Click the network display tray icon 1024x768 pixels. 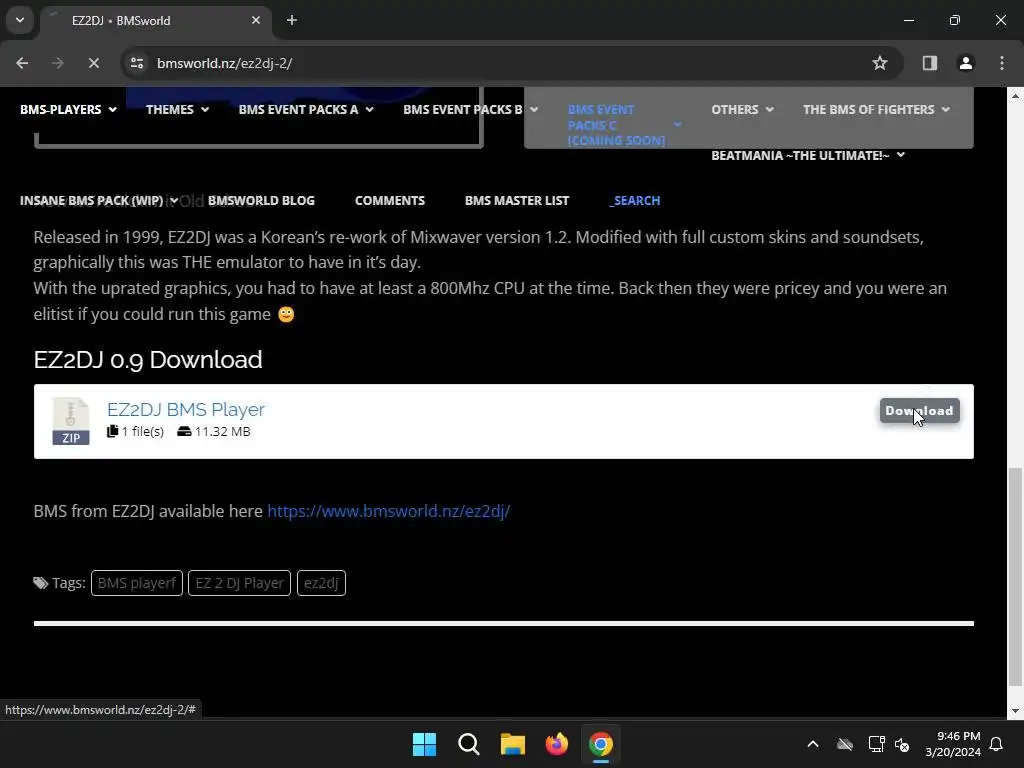(876, 744)
